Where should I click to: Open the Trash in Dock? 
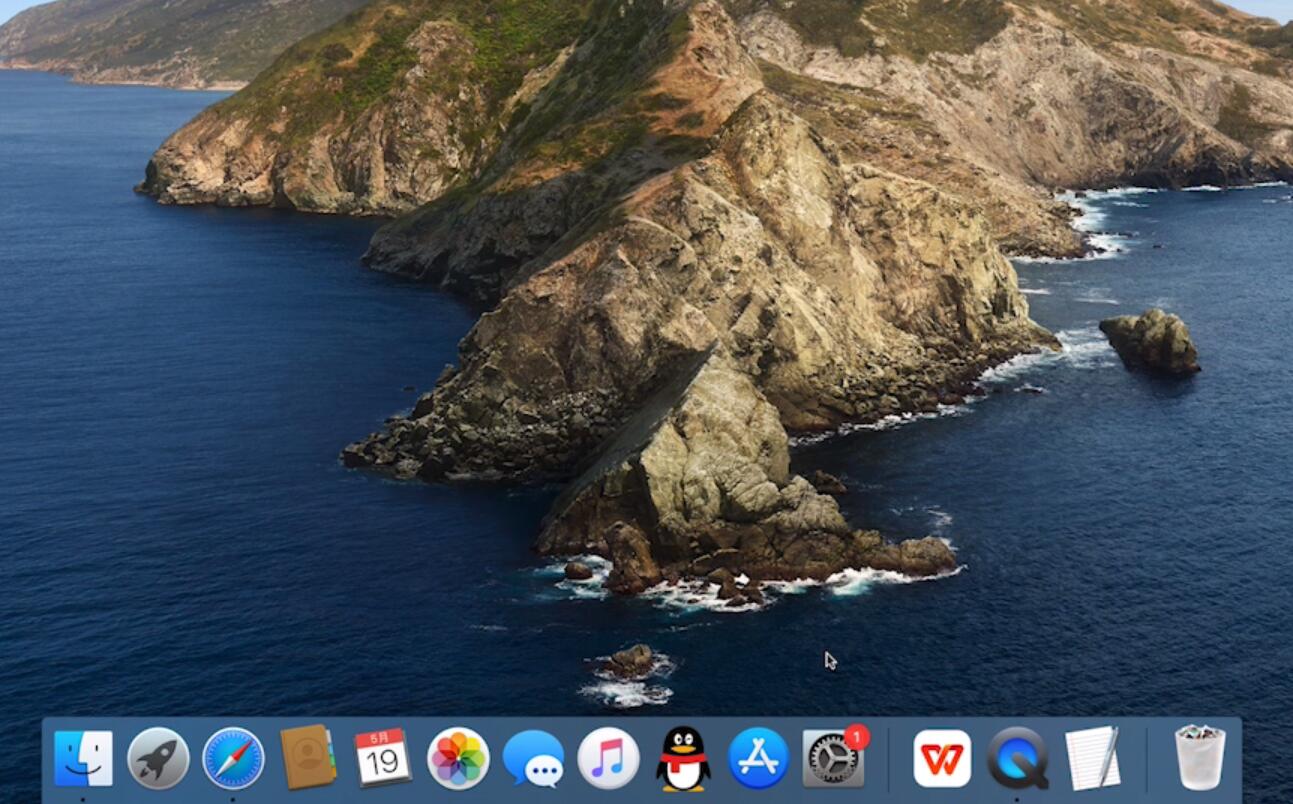pyautogui.click(x=1199, y=757)
